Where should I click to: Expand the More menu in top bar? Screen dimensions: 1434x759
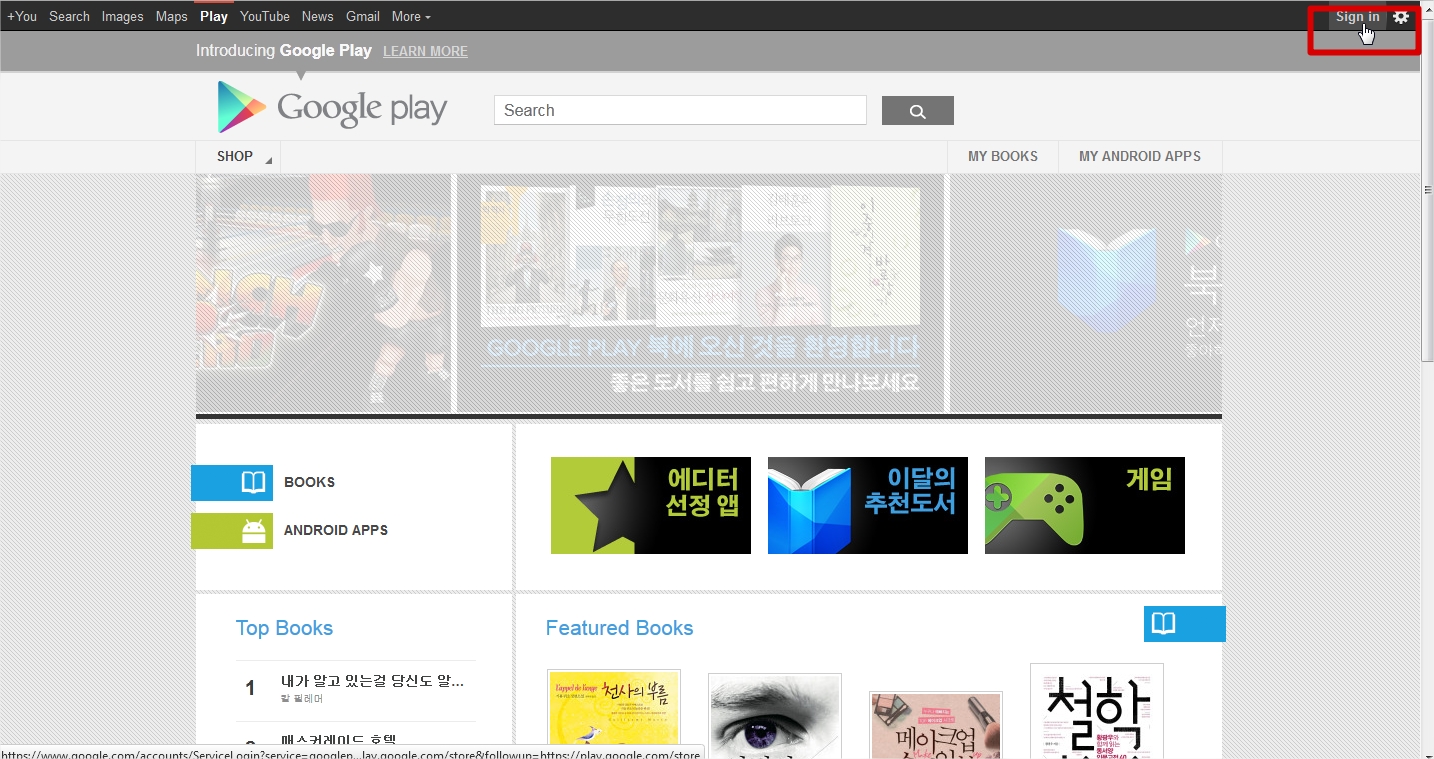[x=411, y=17]
